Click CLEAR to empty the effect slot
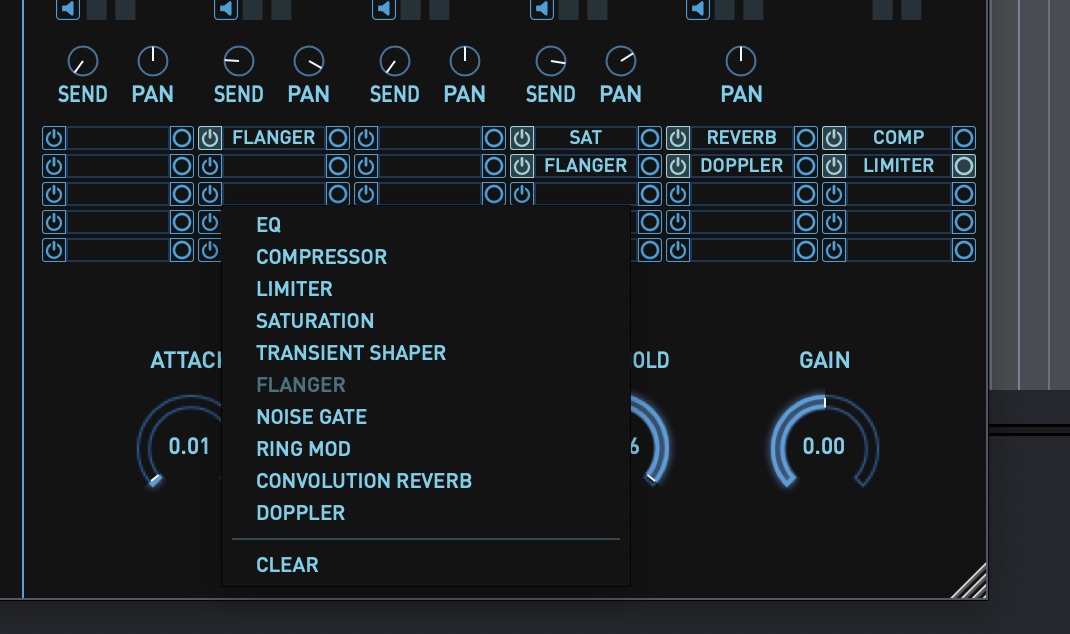Screen dimensions: 1070x634 click(x=287, y=565)
